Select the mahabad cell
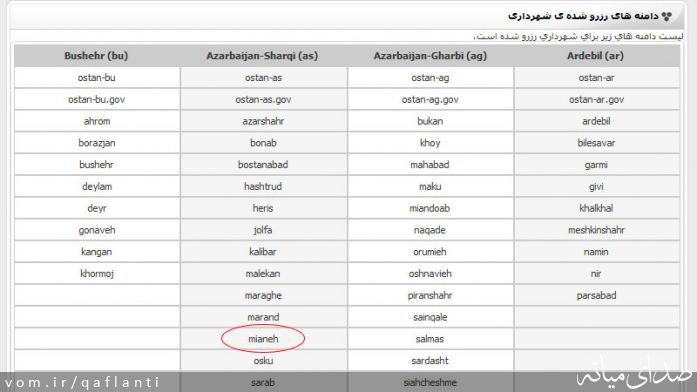The image size is (697, 392). (430, 165)
